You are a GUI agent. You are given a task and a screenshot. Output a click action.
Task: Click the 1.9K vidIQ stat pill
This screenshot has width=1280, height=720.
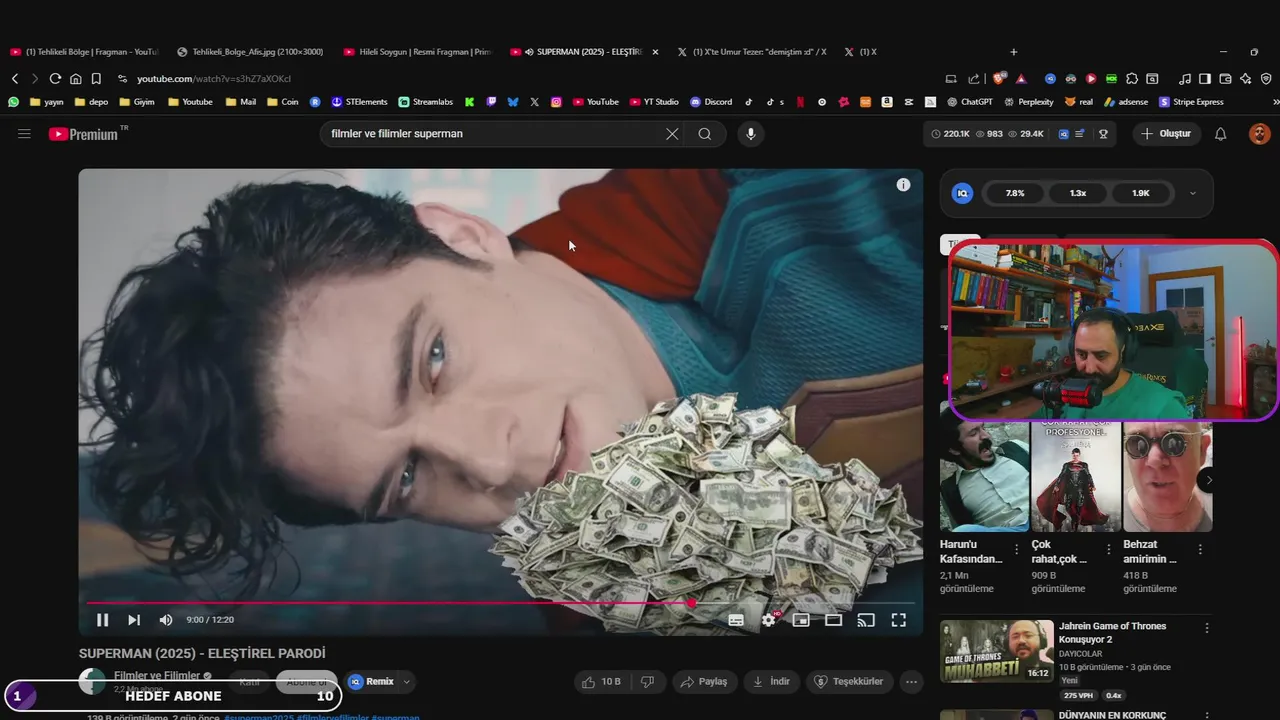pos(1141,193)
